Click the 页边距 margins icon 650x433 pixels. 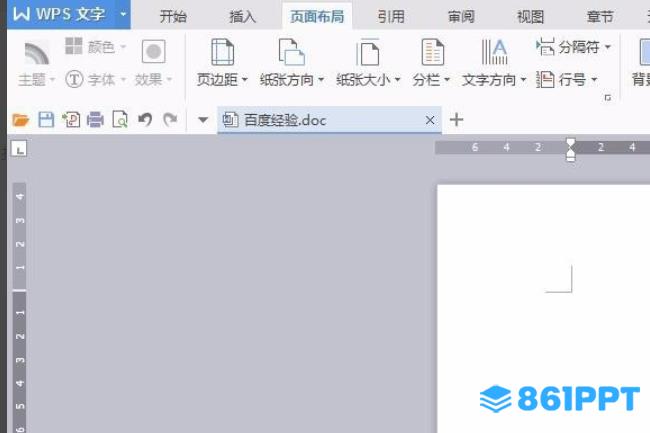[223, 52]
